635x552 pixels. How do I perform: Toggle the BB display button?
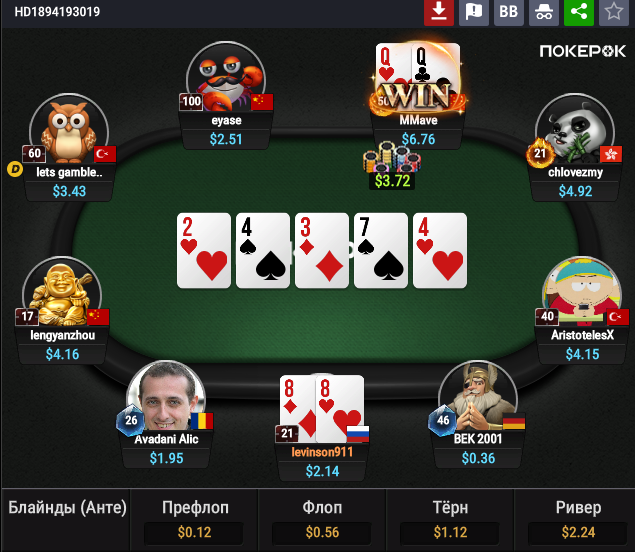[509, 11]
